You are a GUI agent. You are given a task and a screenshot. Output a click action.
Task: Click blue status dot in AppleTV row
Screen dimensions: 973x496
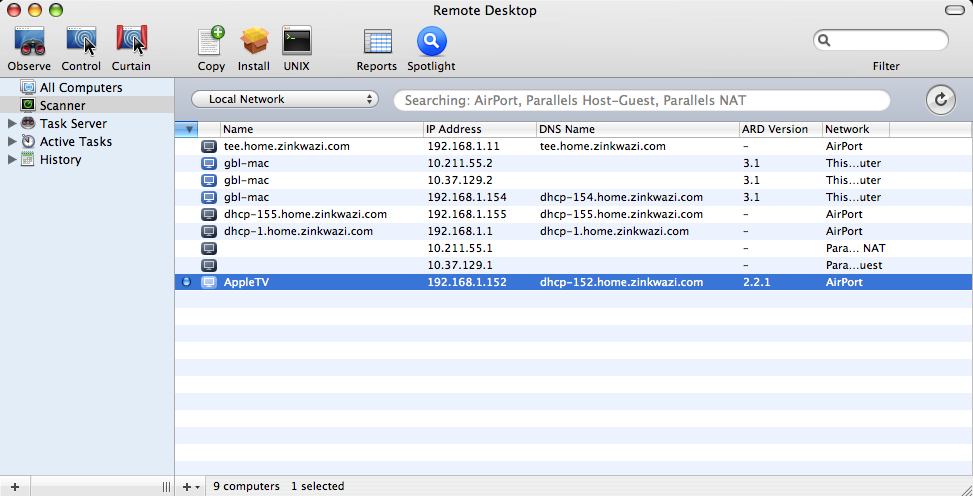coord(186,282)
